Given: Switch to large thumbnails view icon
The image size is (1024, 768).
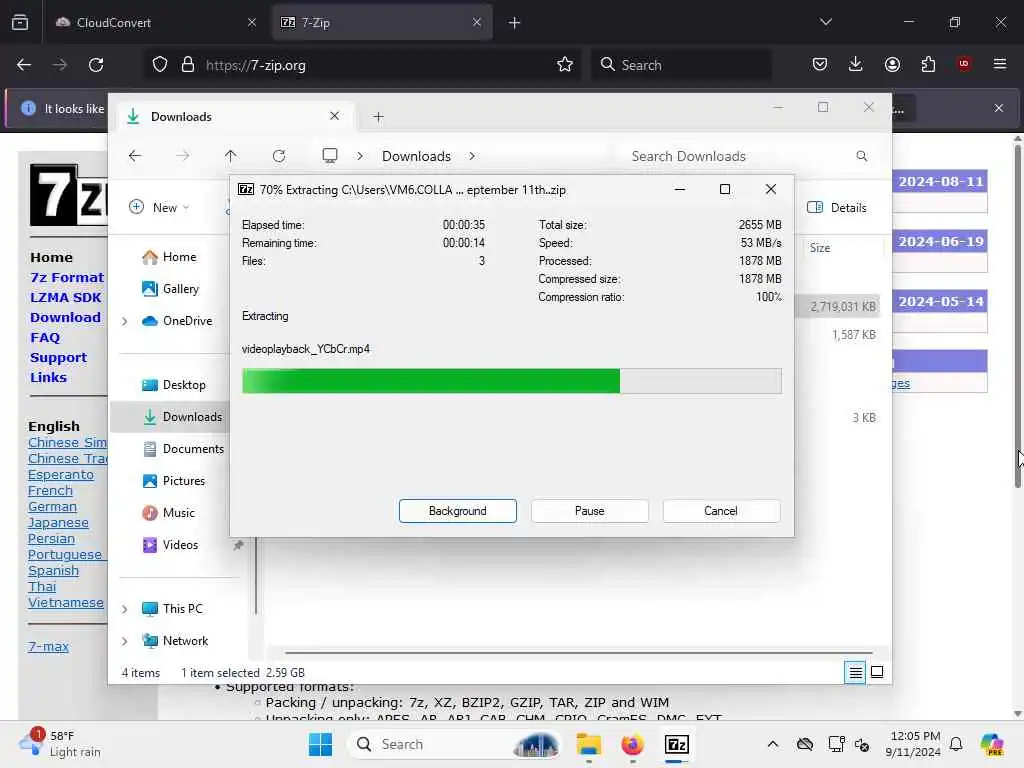Looking at the screenshot, I should coord(877,672).
